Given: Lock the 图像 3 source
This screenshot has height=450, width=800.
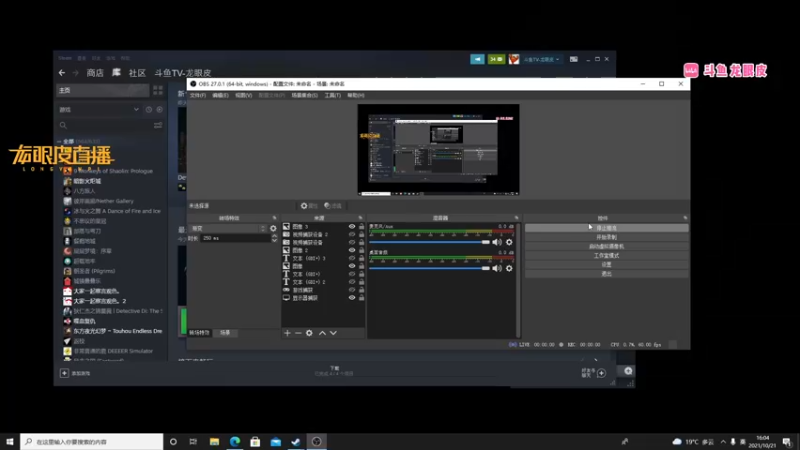Looking at the screenshot, I should coord(361,227).
